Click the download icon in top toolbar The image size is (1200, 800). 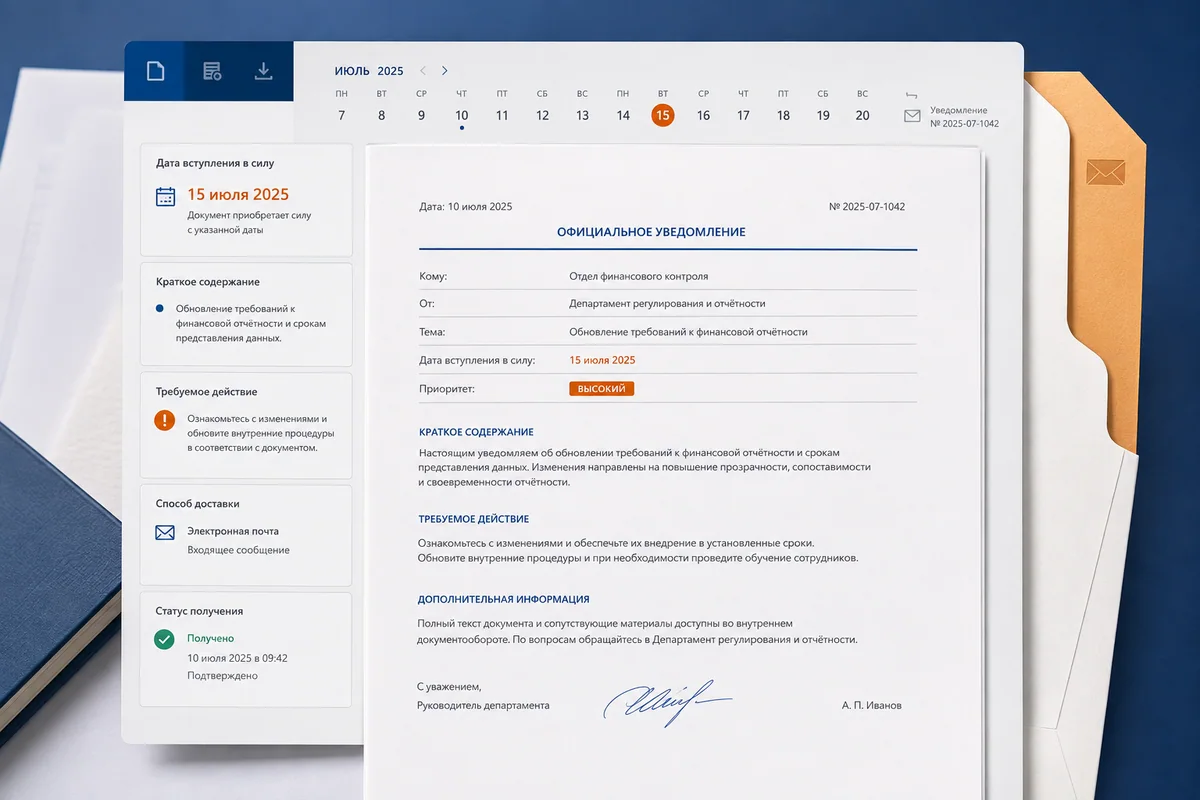[263, 71]
